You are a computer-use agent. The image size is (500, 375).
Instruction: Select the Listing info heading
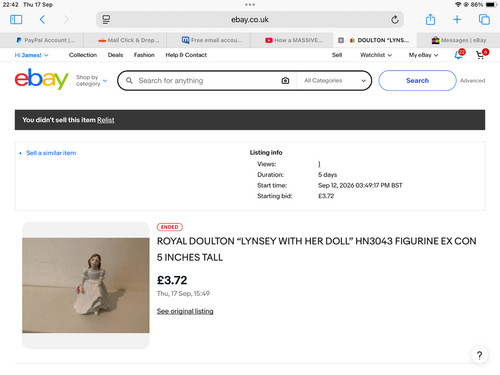266,153
